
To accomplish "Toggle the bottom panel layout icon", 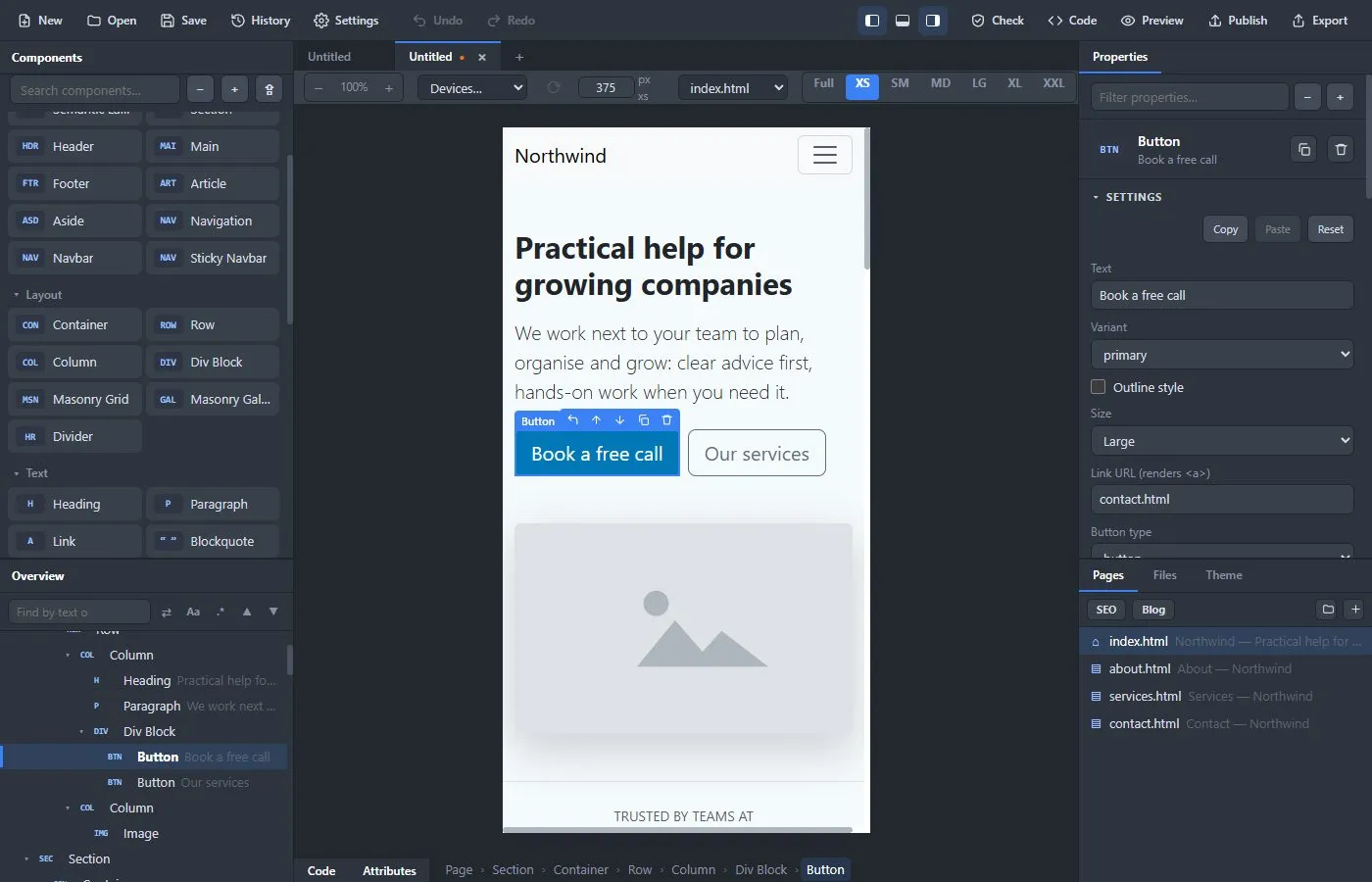I will pos(903,21).
